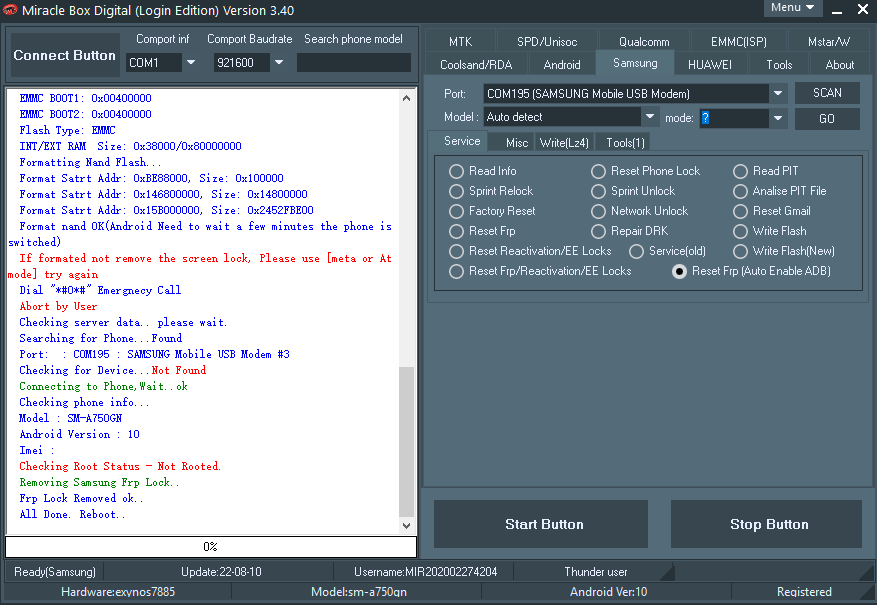The image size is (877, 605).
Task: Open the HUAWEI tab
Action: click(x=709, y=64)
